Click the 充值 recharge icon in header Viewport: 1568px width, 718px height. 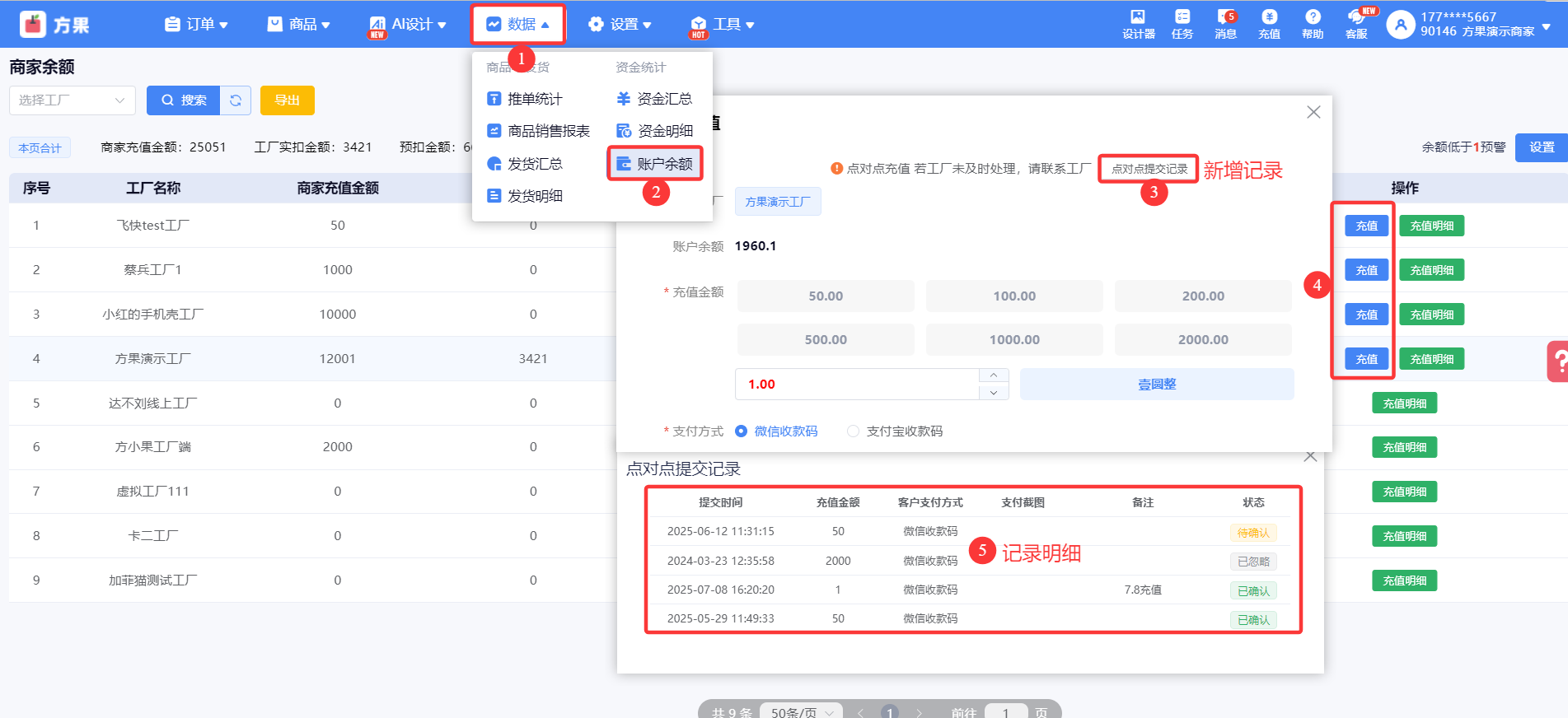pos(1269,23)
